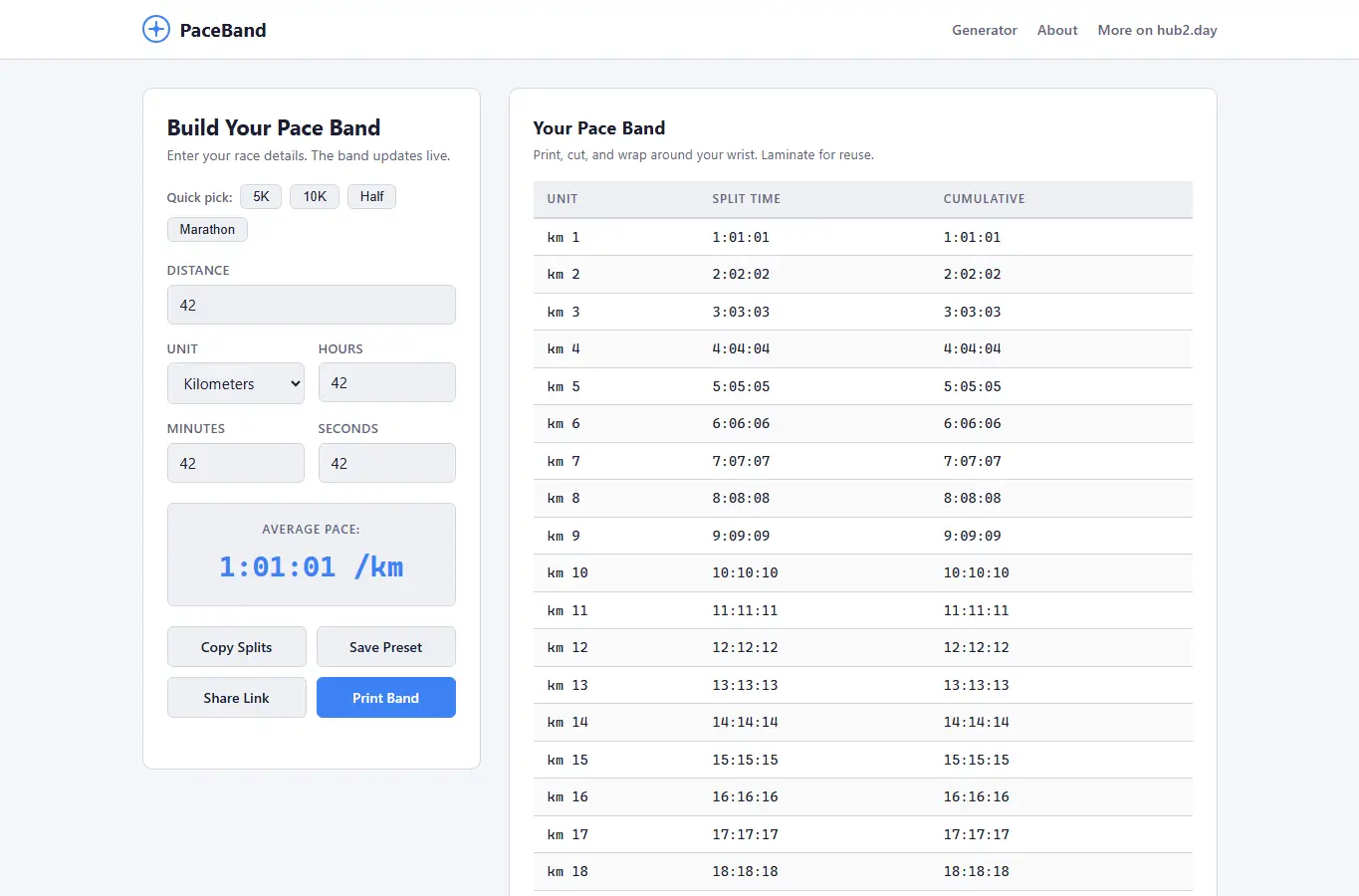
Task: Select the km 4 row label
Action: click(x=564, y=348)
